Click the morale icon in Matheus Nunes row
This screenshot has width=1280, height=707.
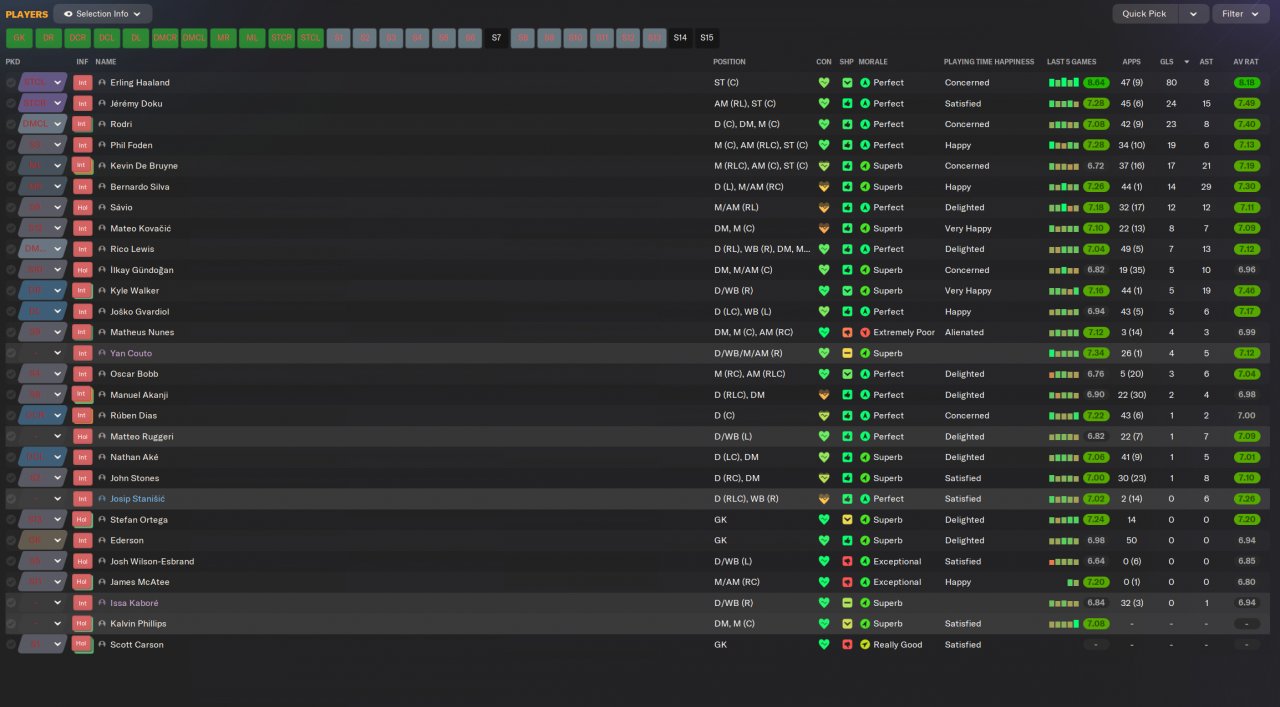(865, 333)
